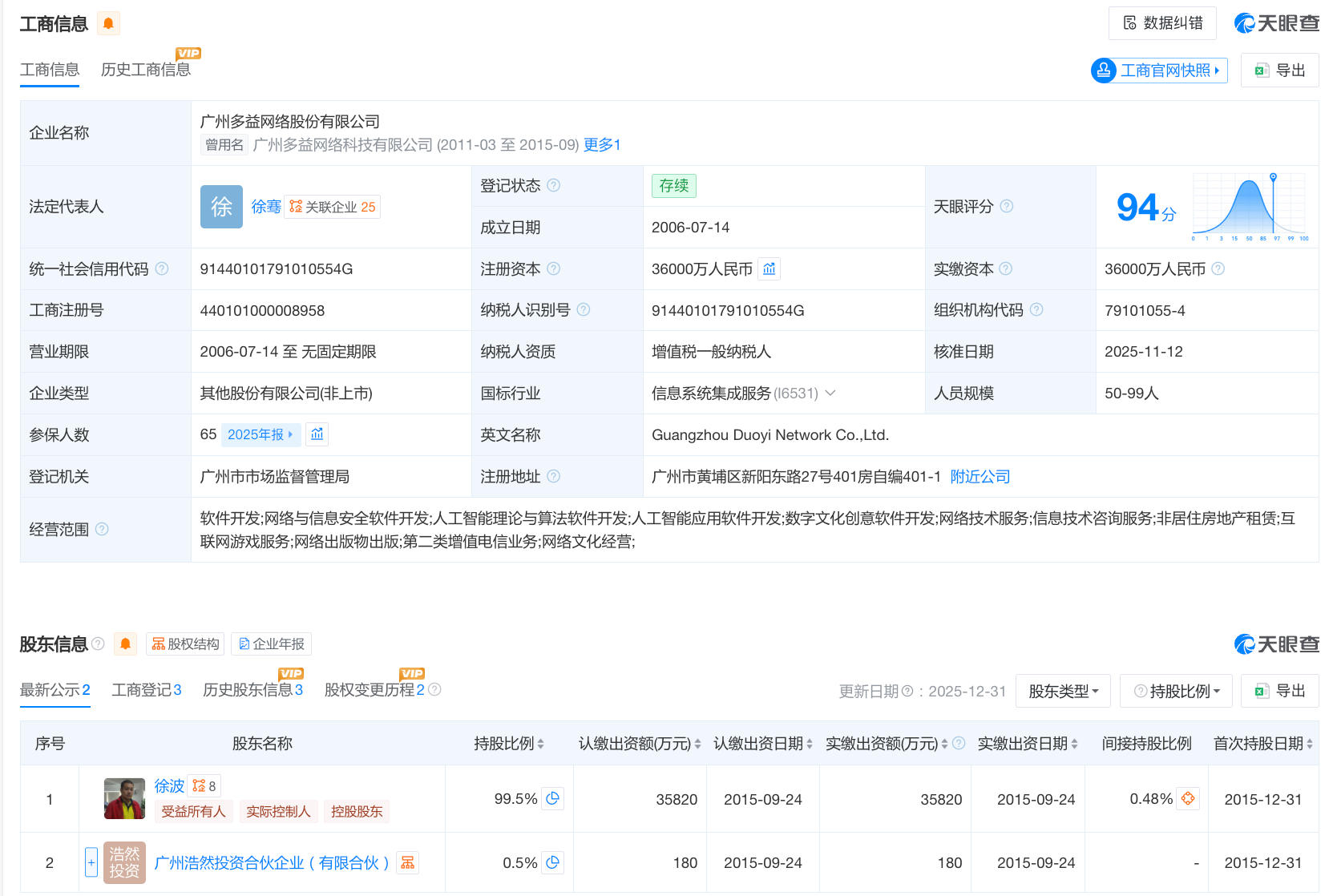Click 徐波 portrait photo thumbnail

pos(124,799)
